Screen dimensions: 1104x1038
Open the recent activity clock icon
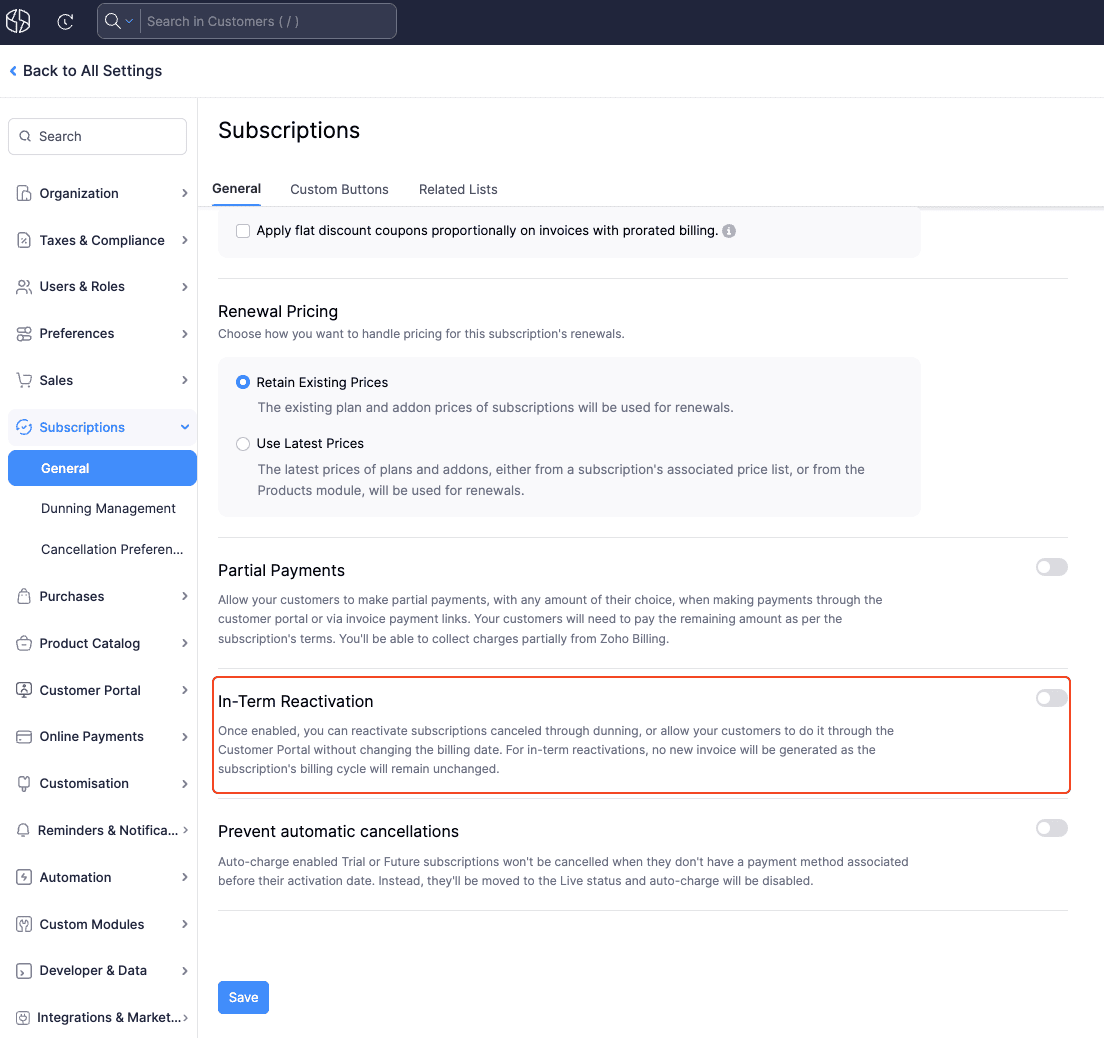tap(65, 21)
